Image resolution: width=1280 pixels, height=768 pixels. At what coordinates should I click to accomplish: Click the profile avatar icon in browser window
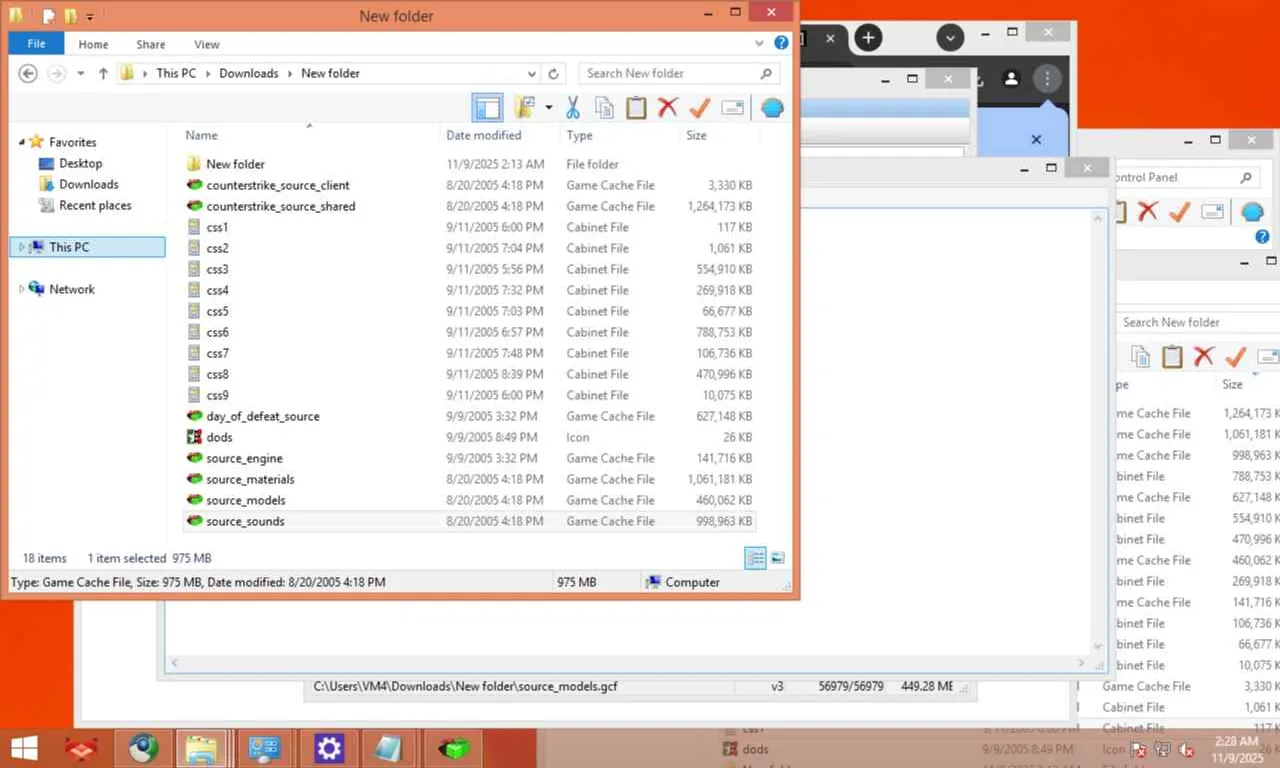(1011, 78)
